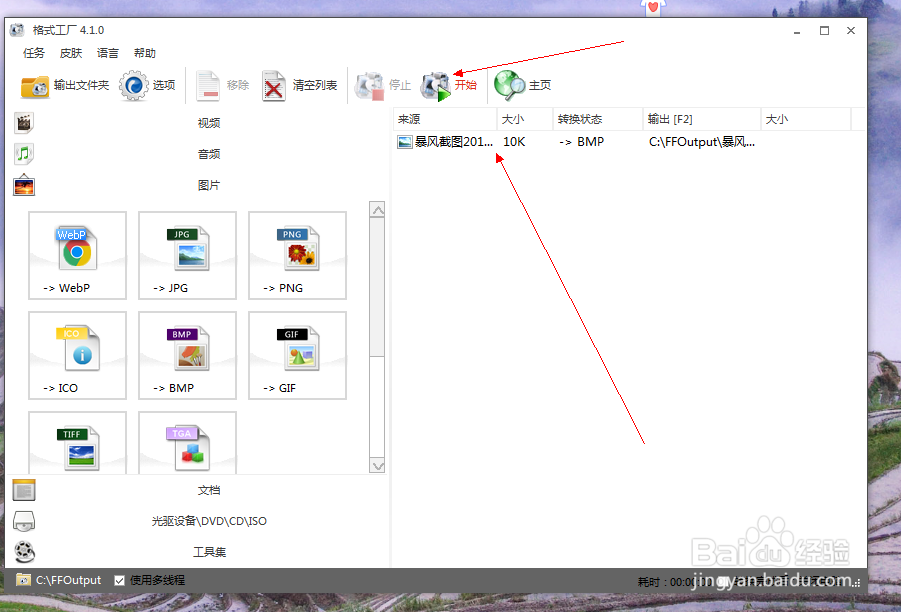
Task: Click the Format Factory title bar app icon
Action: point(17,30)
